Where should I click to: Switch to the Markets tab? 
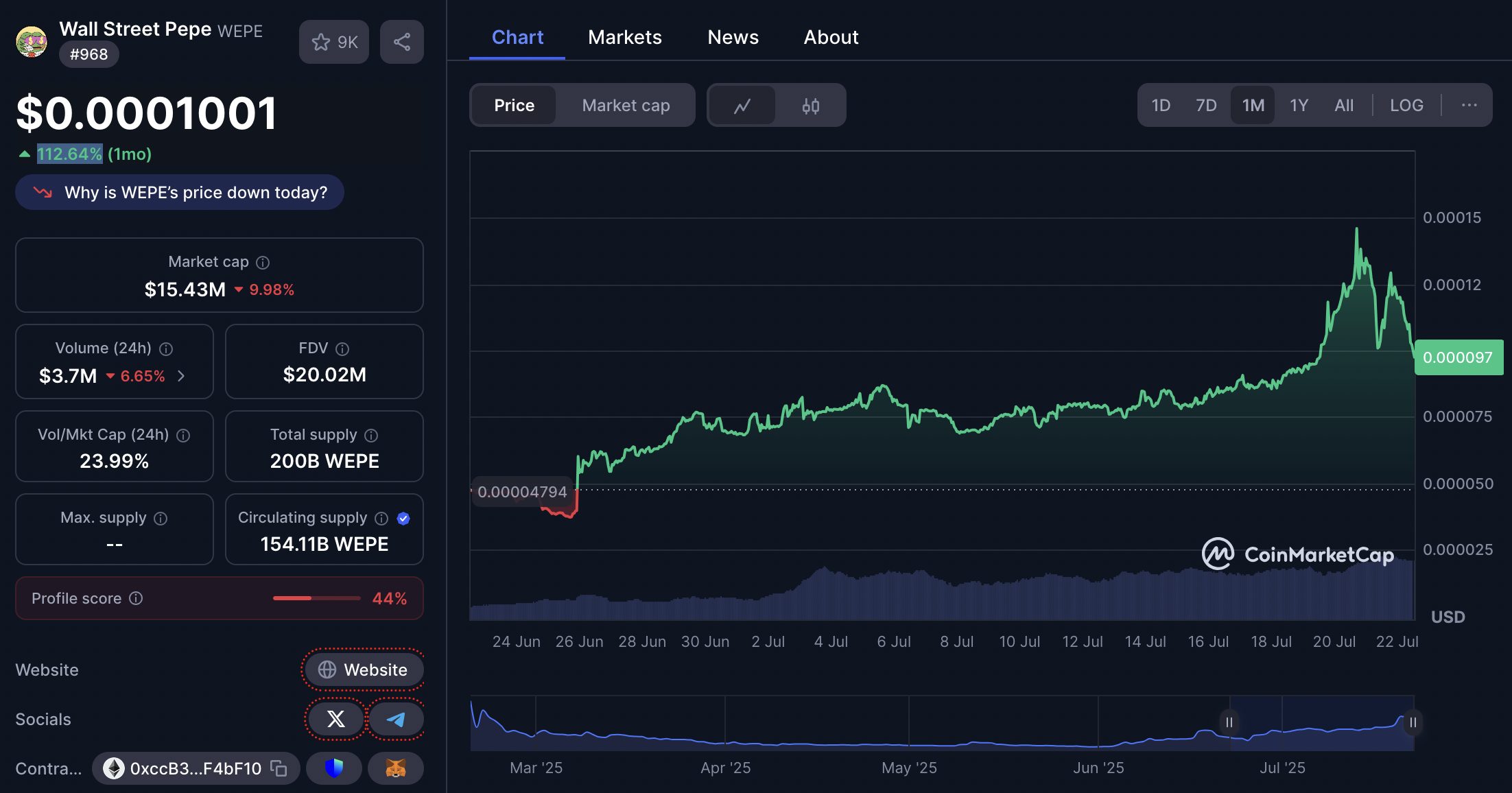625,37
